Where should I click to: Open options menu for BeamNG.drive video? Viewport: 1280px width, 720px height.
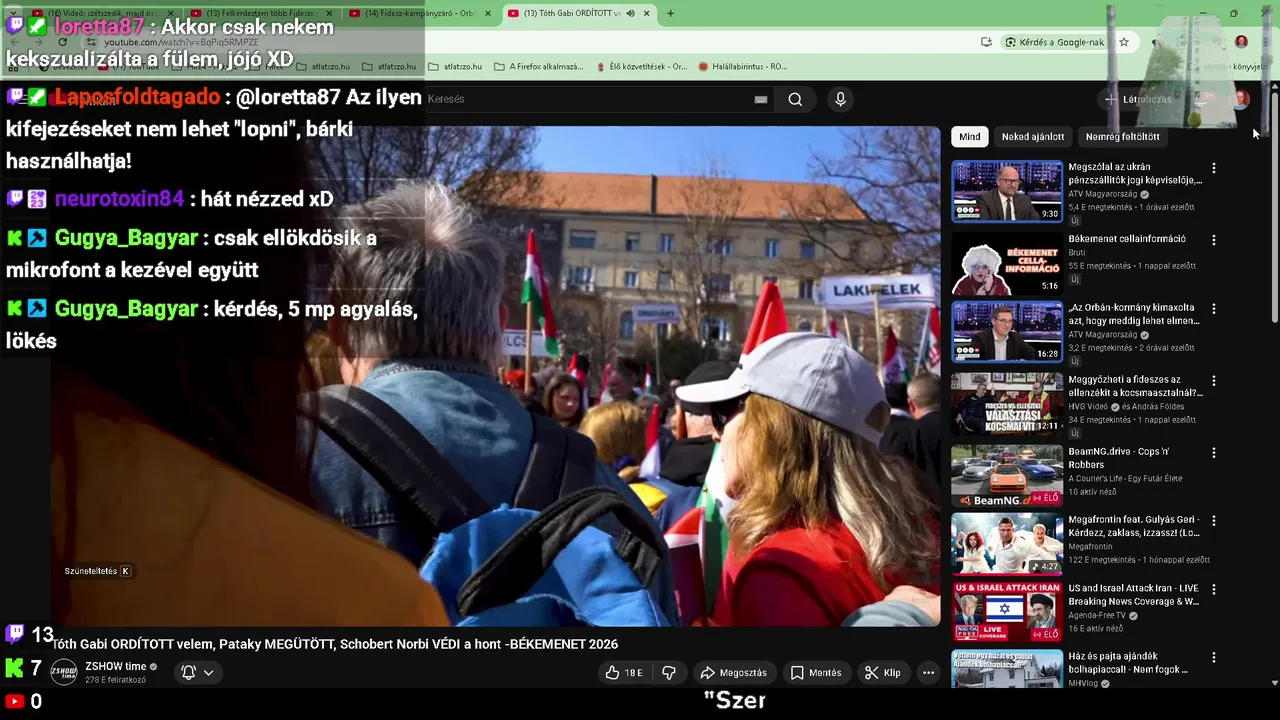point(1214,453)
